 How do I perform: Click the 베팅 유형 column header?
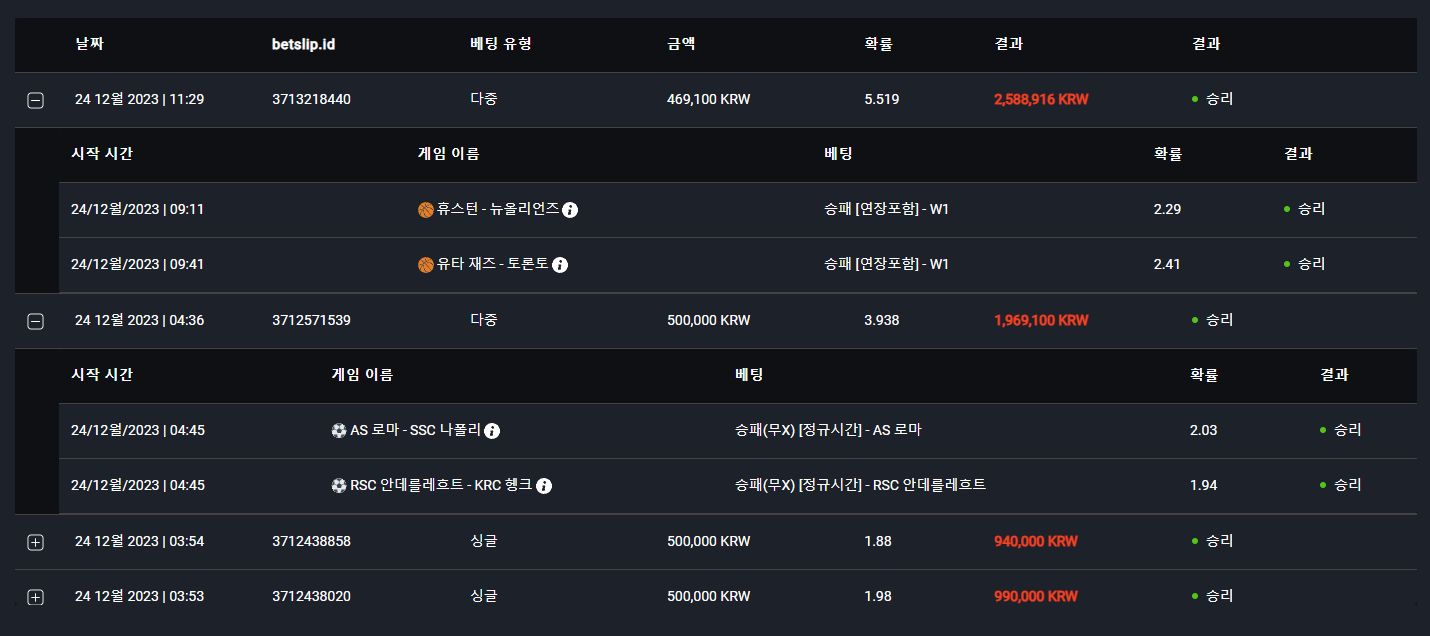tap(500, 44)
